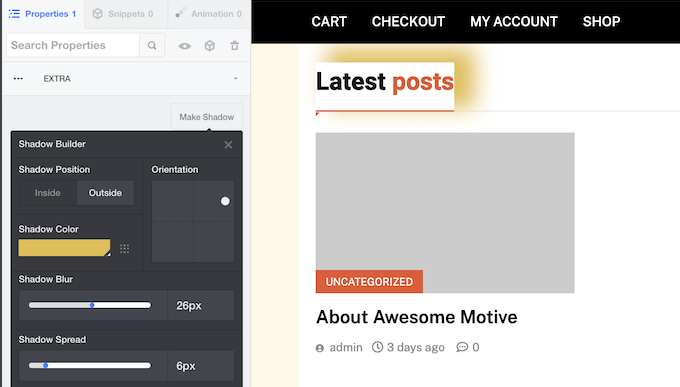
Task: Switch to the Animation tab
Action: (209, 14)
